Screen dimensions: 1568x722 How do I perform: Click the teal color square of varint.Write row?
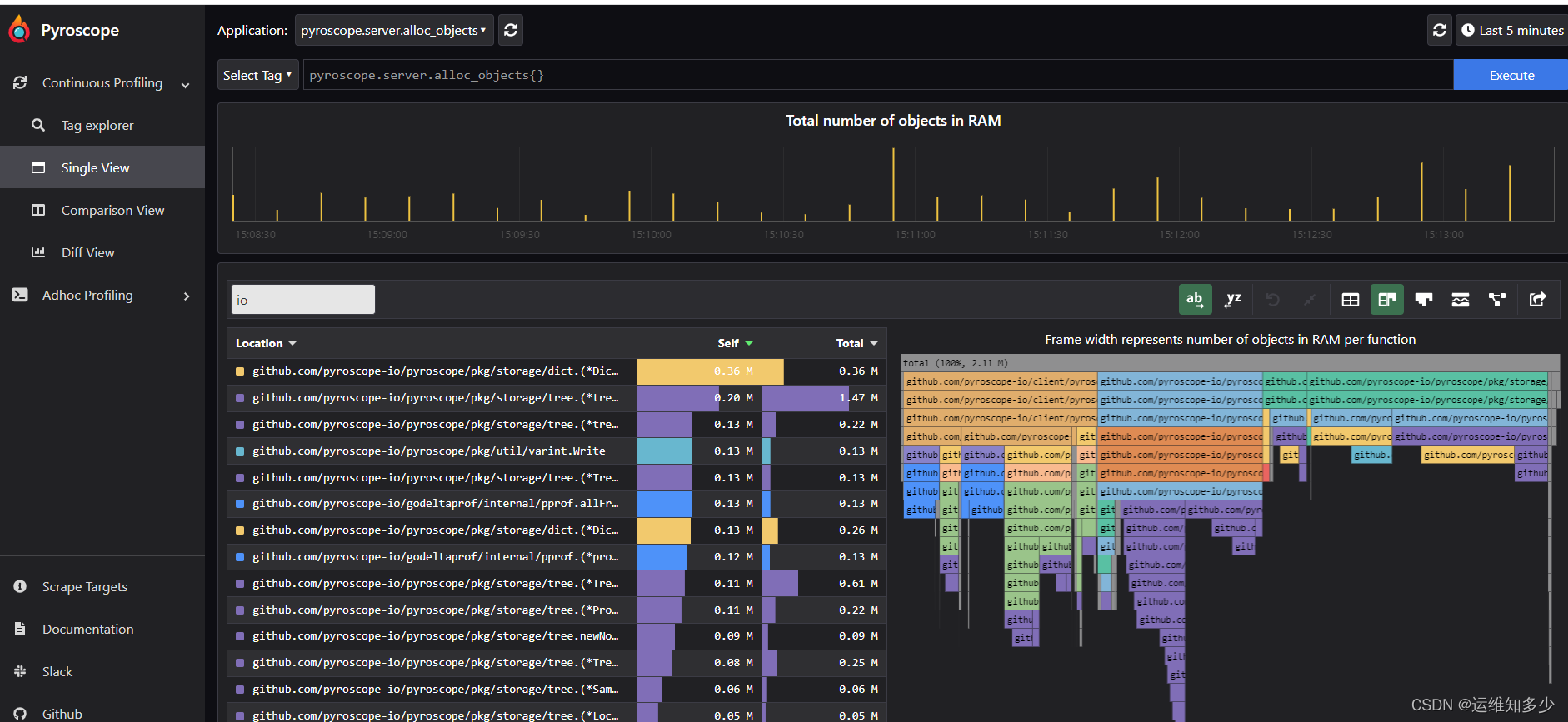[x=240, y=451]
